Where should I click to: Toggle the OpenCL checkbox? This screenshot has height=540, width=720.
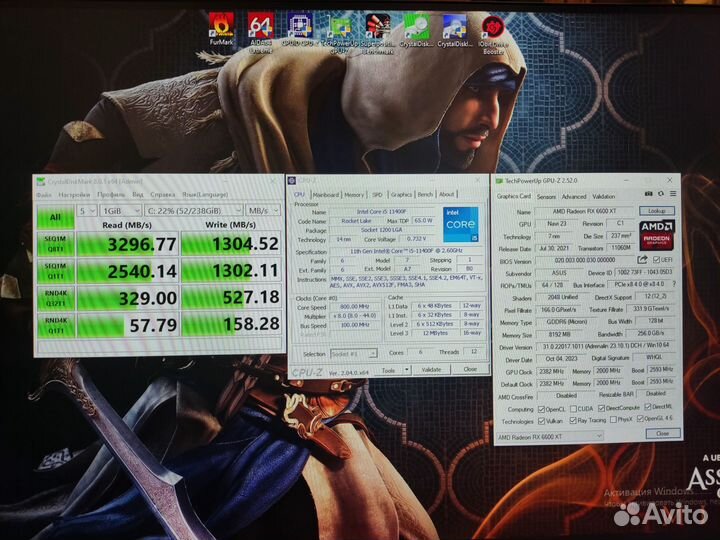(541, 409)
